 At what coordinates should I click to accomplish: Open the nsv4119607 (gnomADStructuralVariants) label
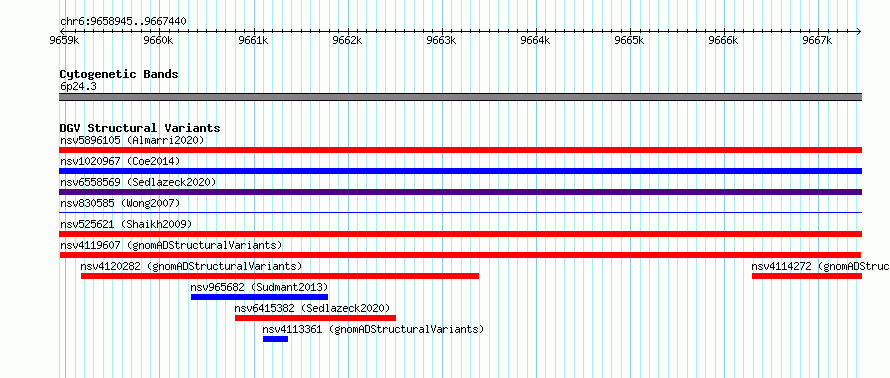tap(171, 245)
